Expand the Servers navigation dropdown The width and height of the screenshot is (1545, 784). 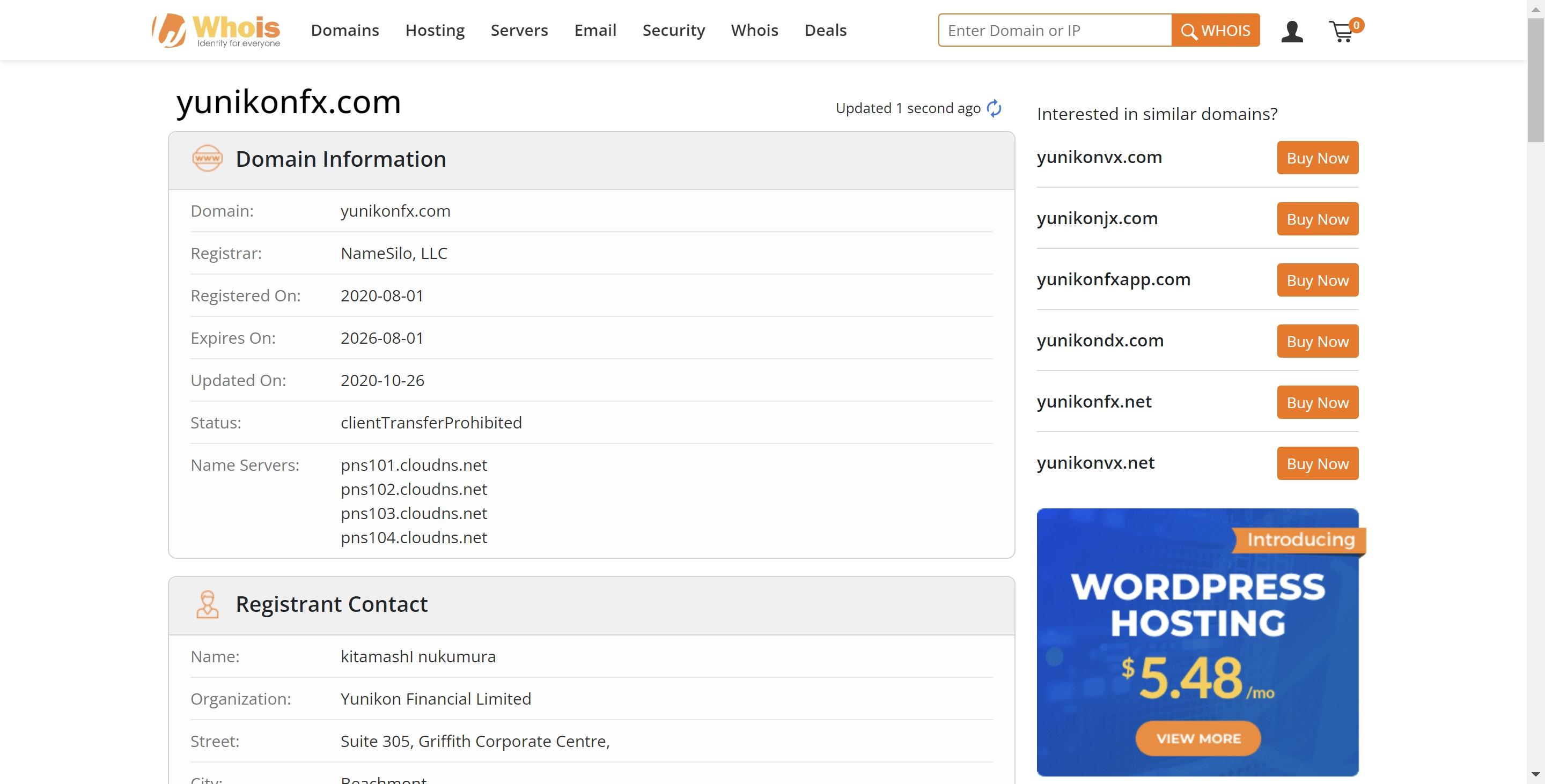coord(519,30)
